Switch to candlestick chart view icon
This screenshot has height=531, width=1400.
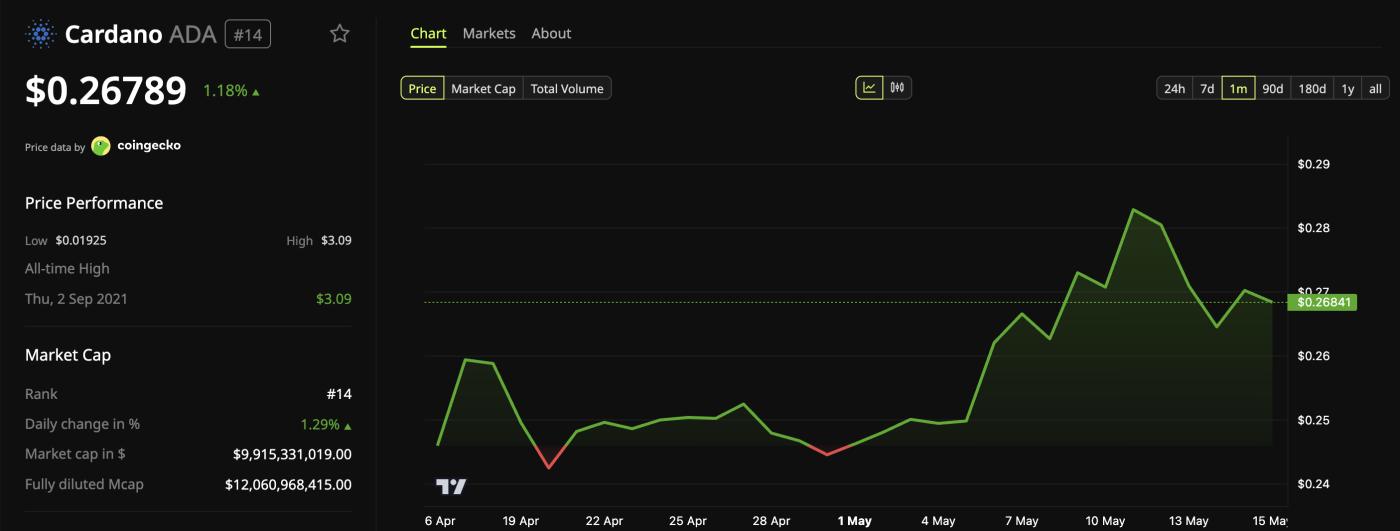(x=897, y=88)
